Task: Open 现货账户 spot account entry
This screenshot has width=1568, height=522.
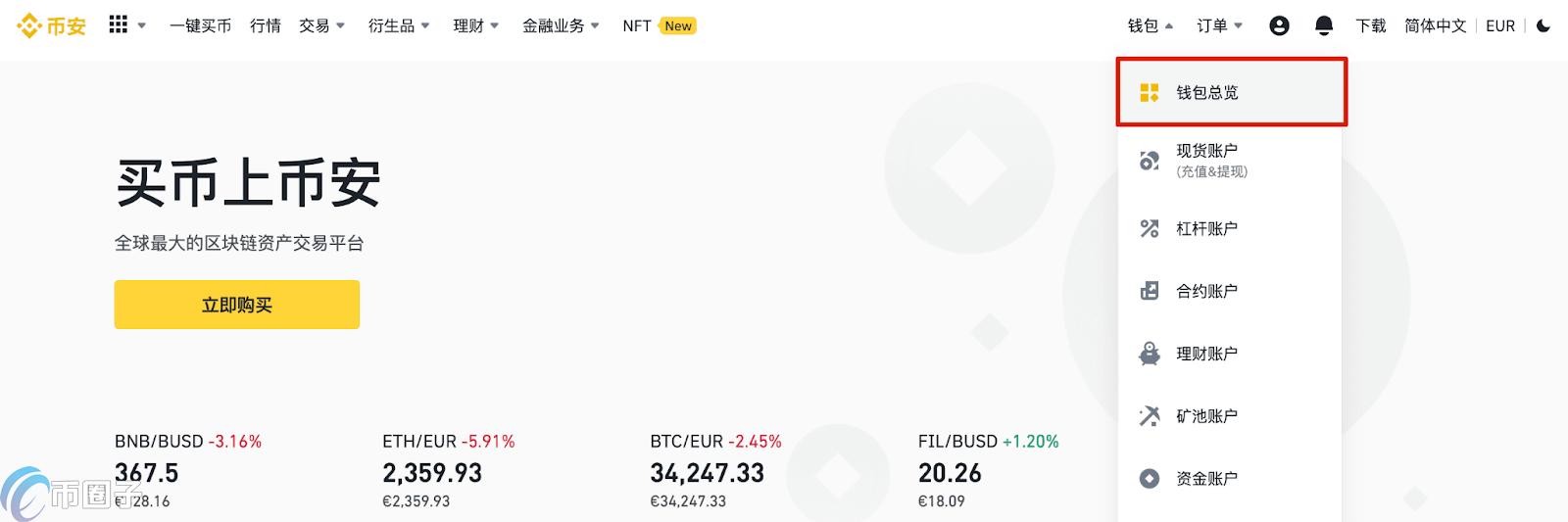Action: tap(1207, 160)
